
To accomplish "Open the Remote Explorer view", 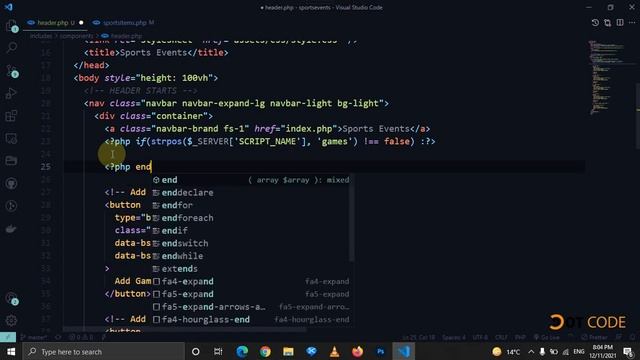I will click(11, 138).
